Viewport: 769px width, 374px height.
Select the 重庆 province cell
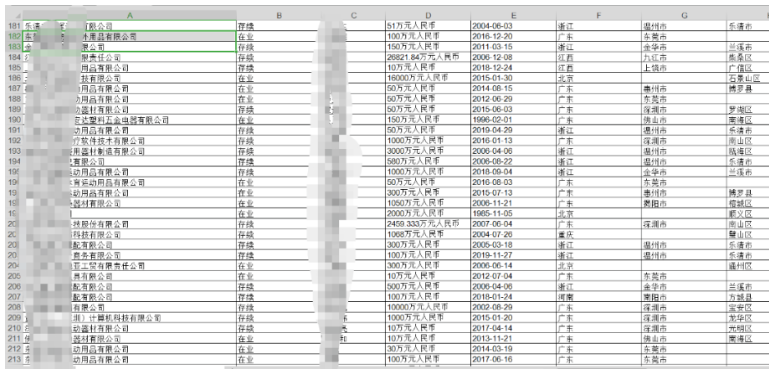599,235
